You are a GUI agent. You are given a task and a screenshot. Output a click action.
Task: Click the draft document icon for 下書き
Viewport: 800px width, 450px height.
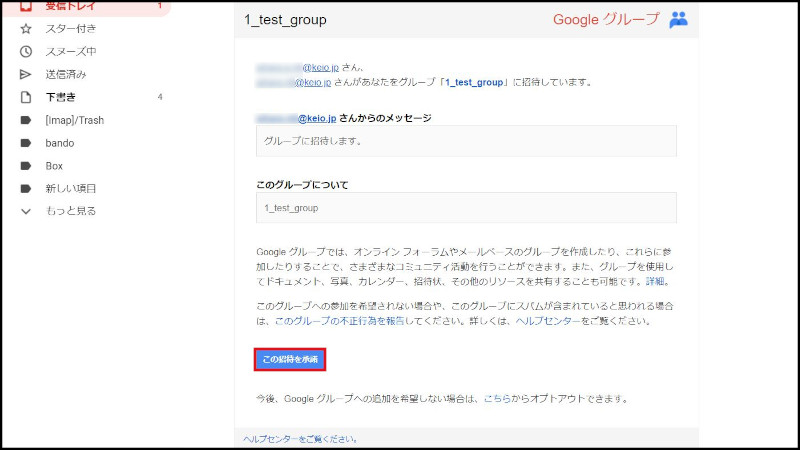click(x=26, y=97)
